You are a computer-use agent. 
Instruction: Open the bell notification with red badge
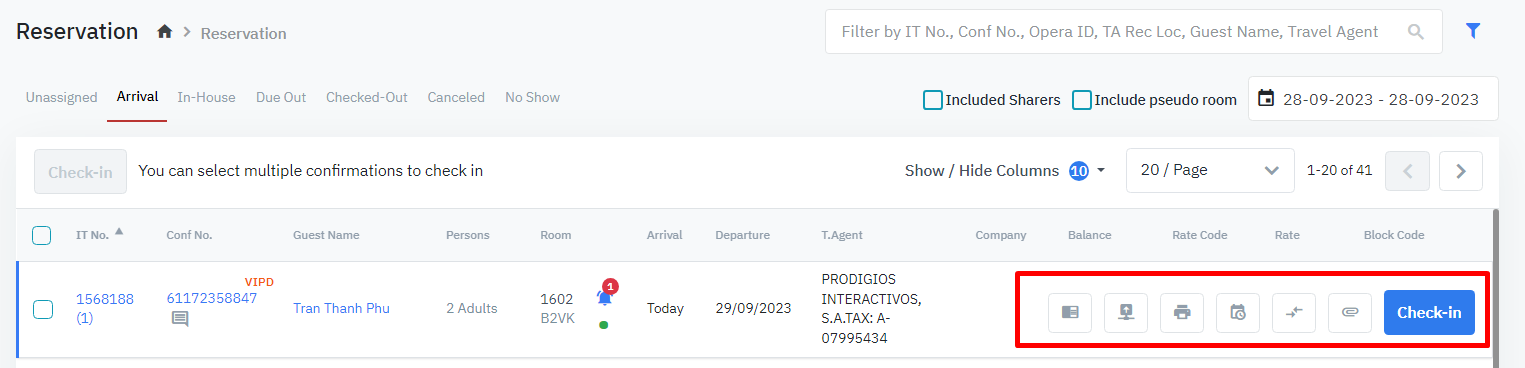(x=605, y=295)
